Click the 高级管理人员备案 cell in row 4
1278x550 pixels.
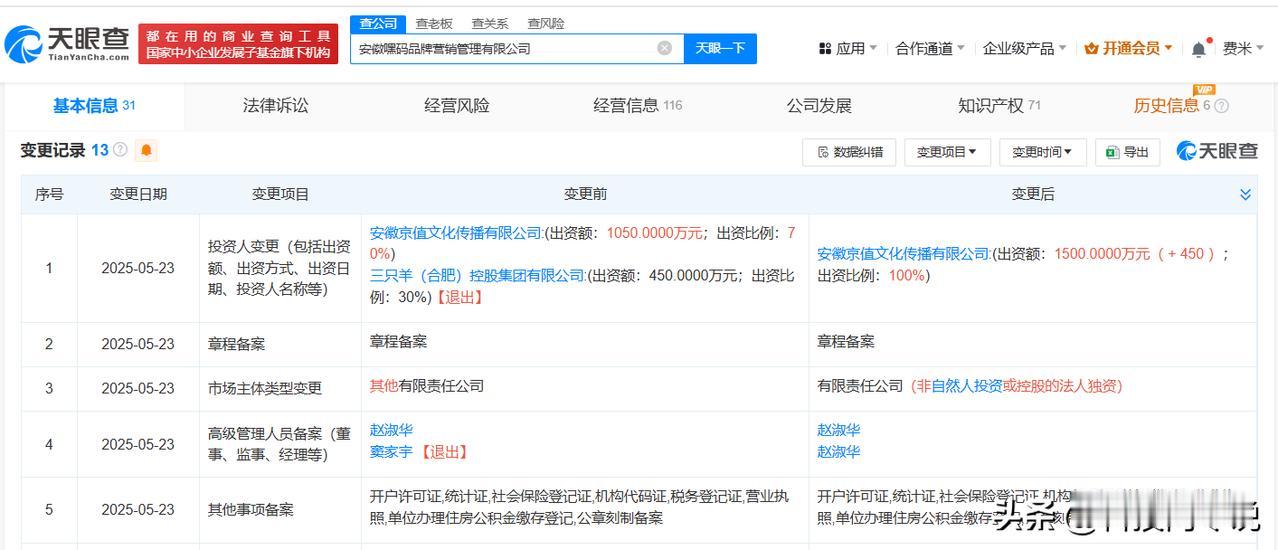coord(280,444)
